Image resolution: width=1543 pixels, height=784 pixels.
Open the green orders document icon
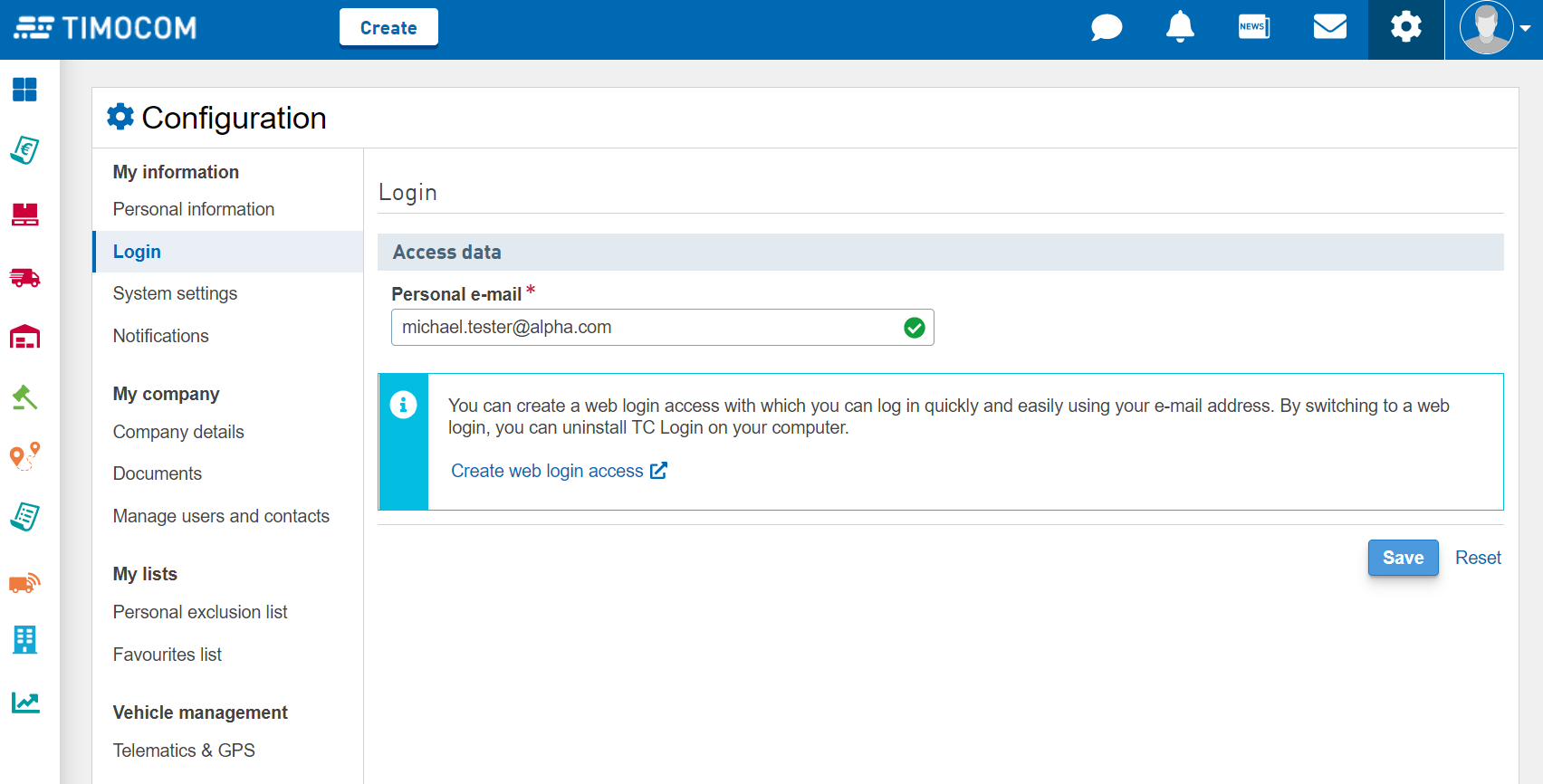24,517
